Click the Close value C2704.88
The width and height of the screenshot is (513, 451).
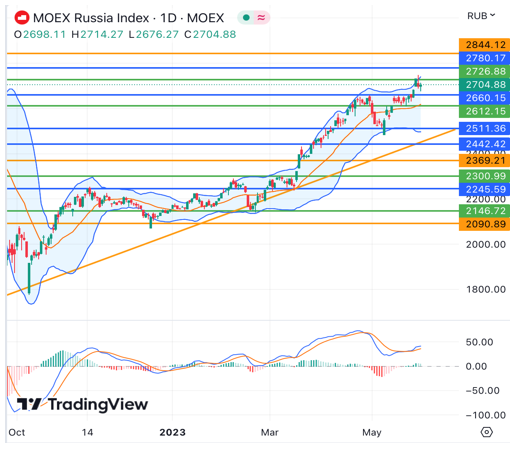coord(210,34)
